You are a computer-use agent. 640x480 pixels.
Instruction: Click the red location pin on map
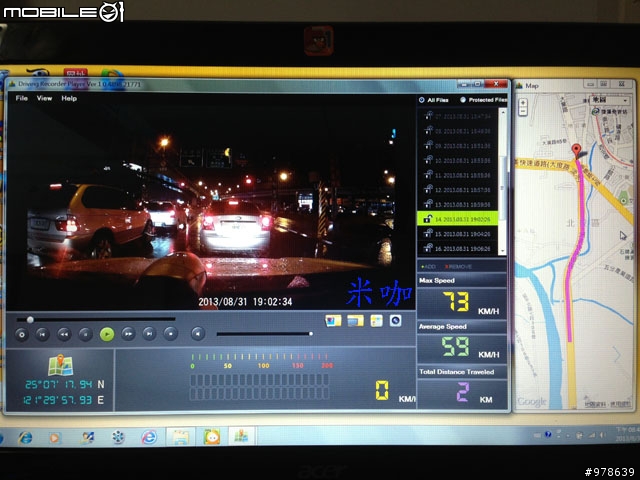576,150
